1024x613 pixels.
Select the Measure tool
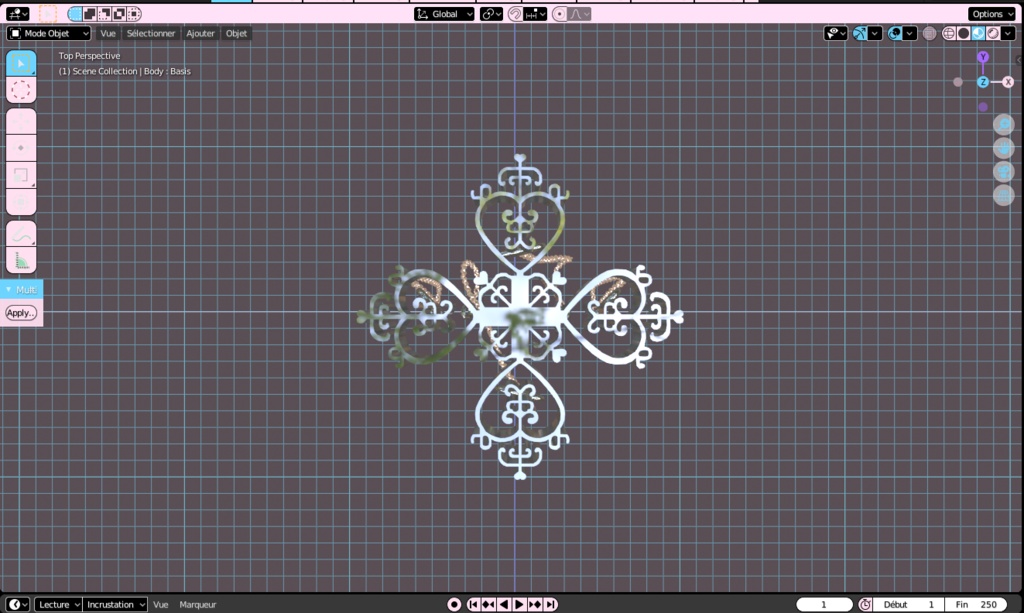[21, 260]
